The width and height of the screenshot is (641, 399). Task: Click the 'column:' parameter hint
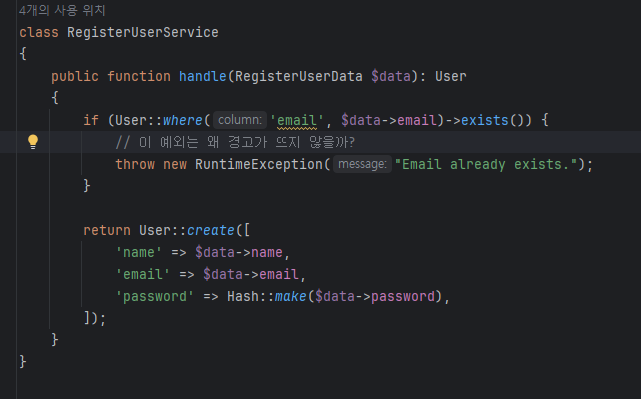coord(240,120)
